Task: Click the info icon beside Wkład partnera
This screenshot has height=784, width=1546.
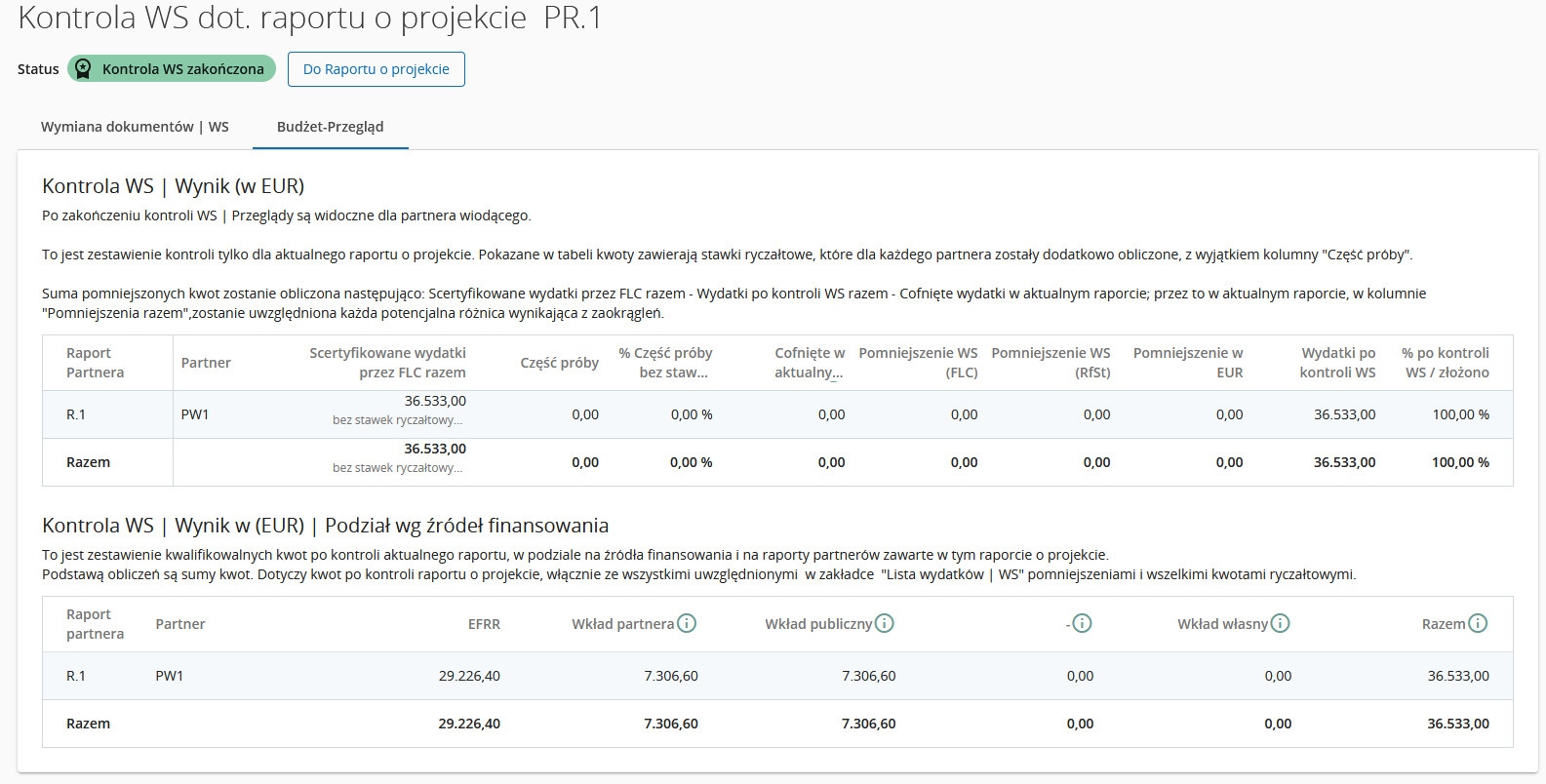Action: (x=687, y=623)
